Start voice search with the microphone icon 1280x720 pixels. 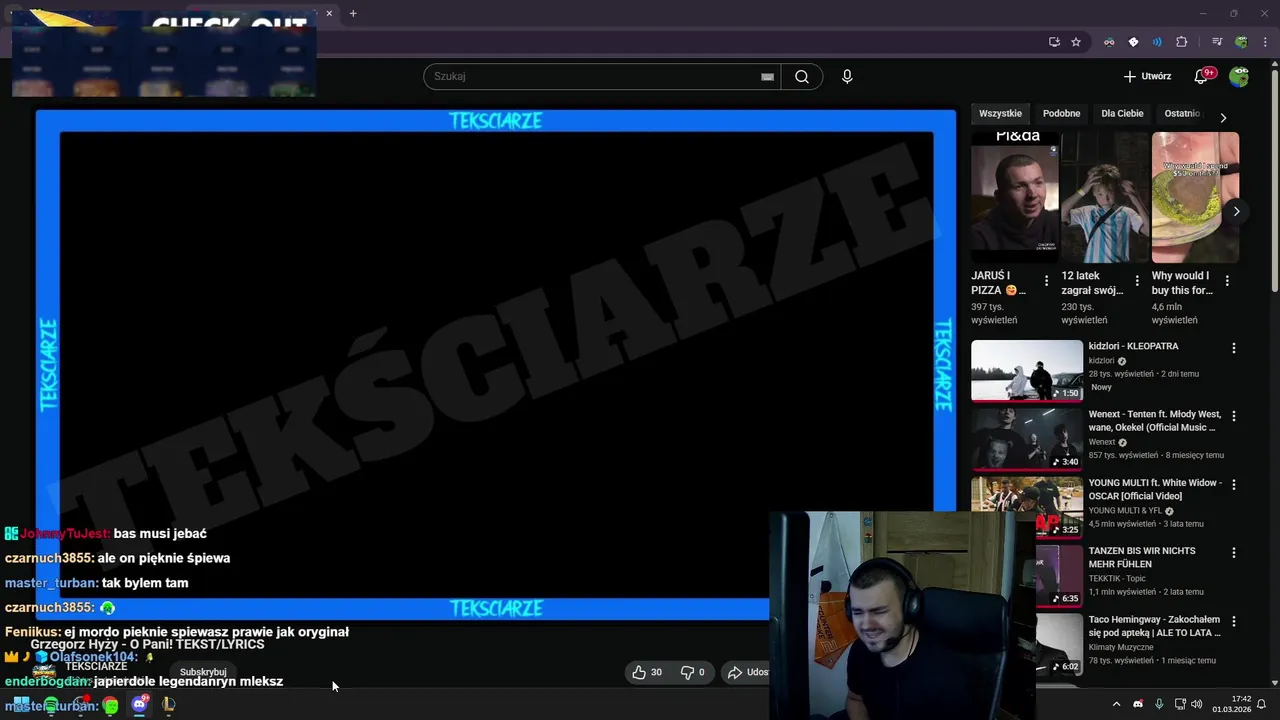pyautogui.click(x=847, y=77)
